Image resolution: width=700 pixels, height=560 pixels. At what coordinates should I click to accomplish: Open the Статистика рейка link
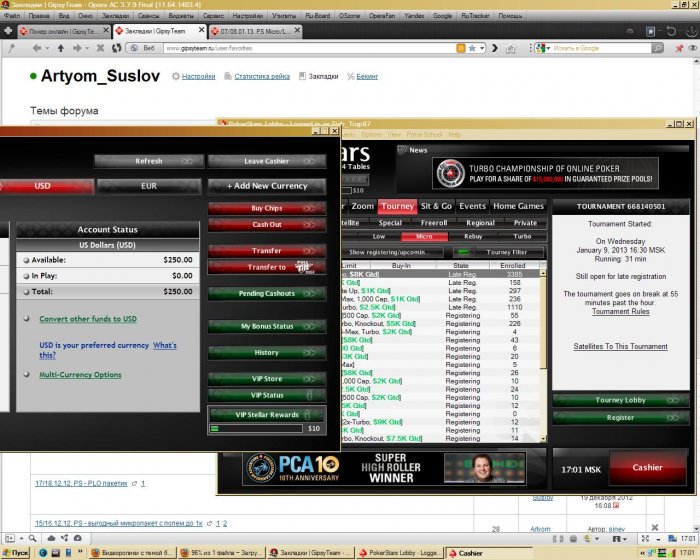click(262, 76)
